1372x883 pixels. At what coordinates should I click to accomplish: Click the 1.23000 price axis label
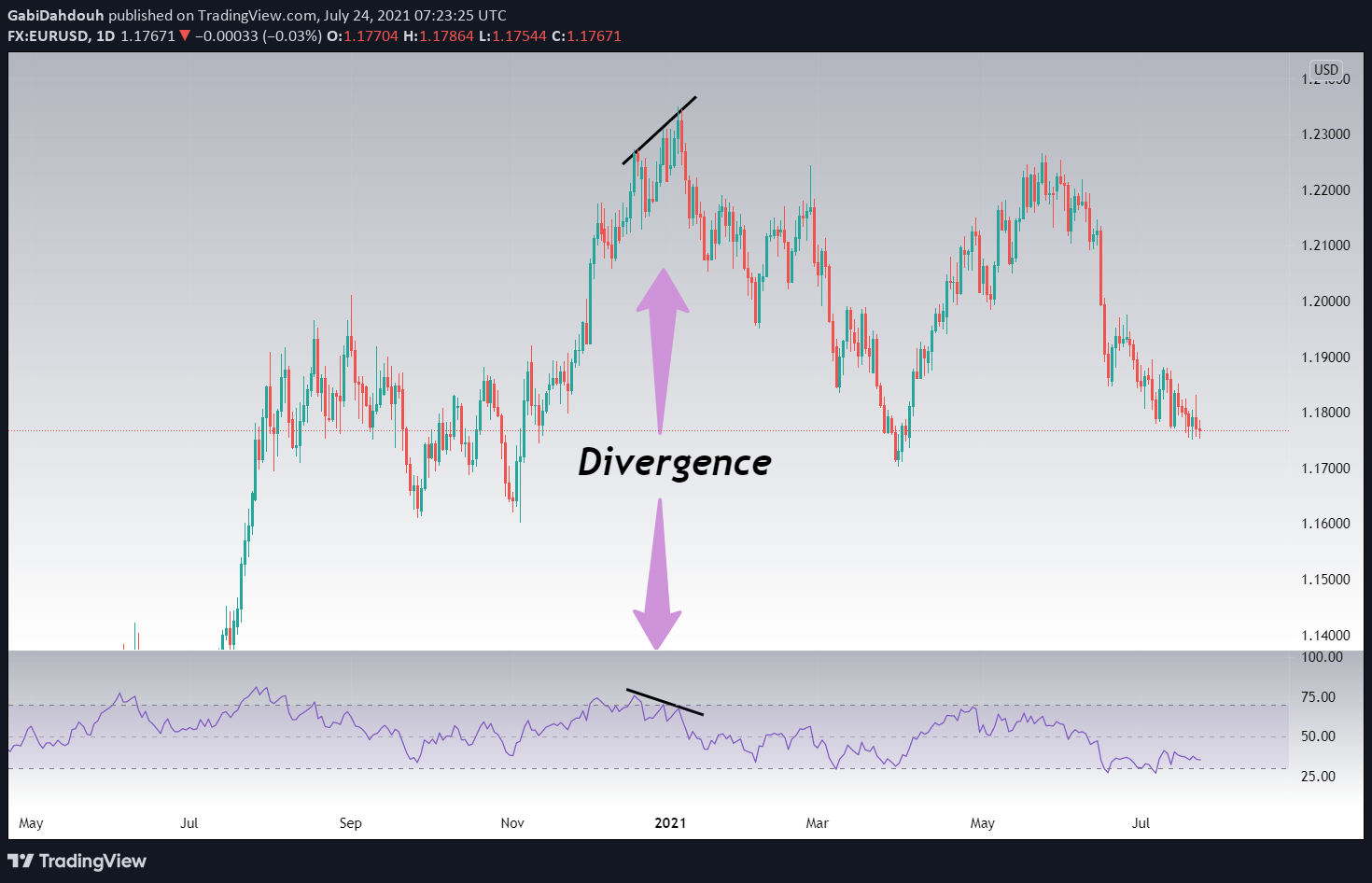(1325, 134)
